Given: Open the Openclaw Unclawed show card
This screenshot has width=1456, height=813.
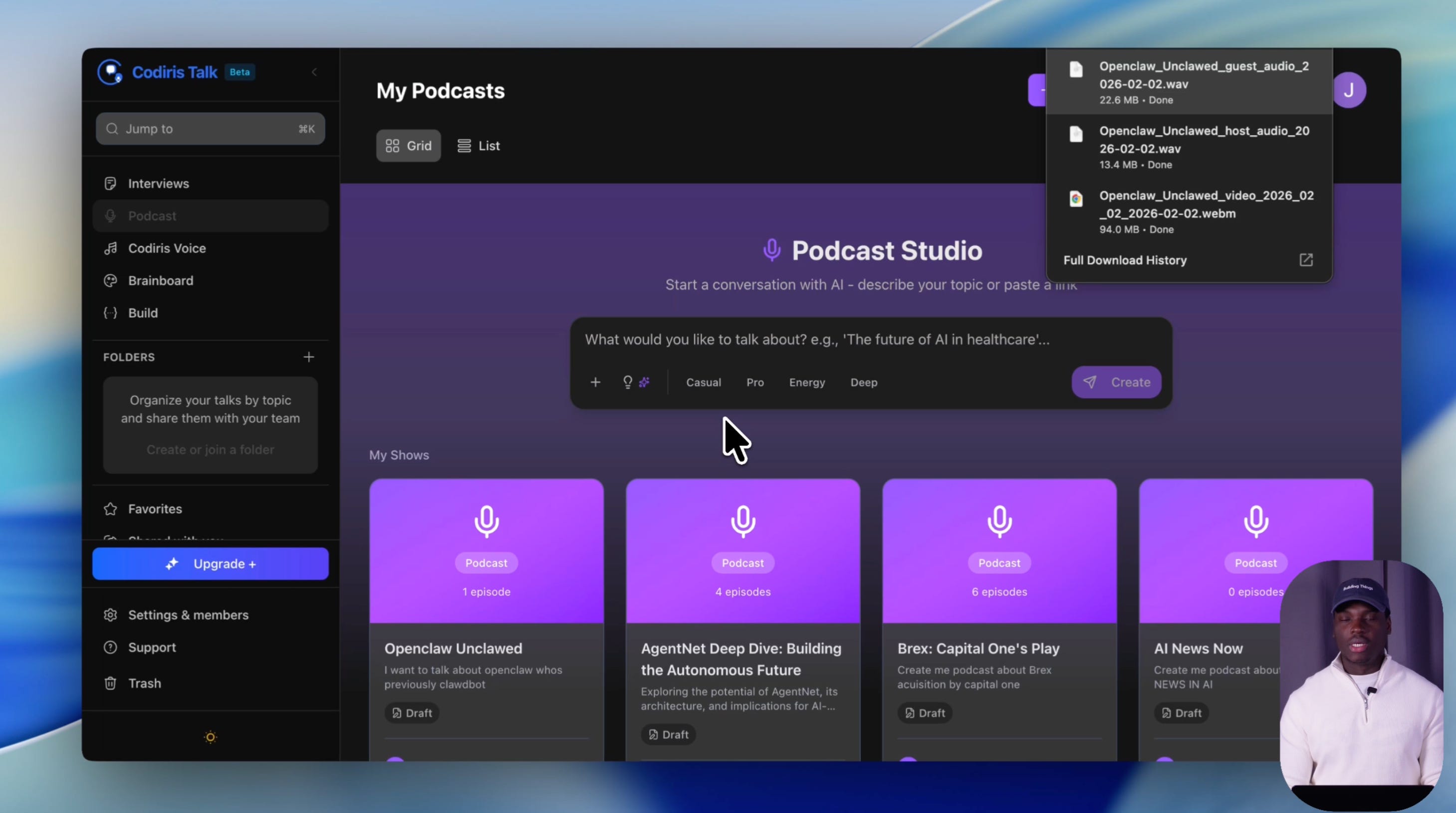Looking at the screenshot, I should pyautogui.click(x=486, y=620).
